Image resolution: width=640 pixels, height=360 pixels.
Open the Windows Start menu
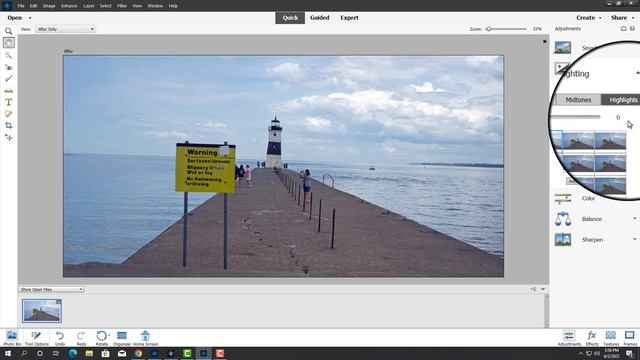point(8,353)
